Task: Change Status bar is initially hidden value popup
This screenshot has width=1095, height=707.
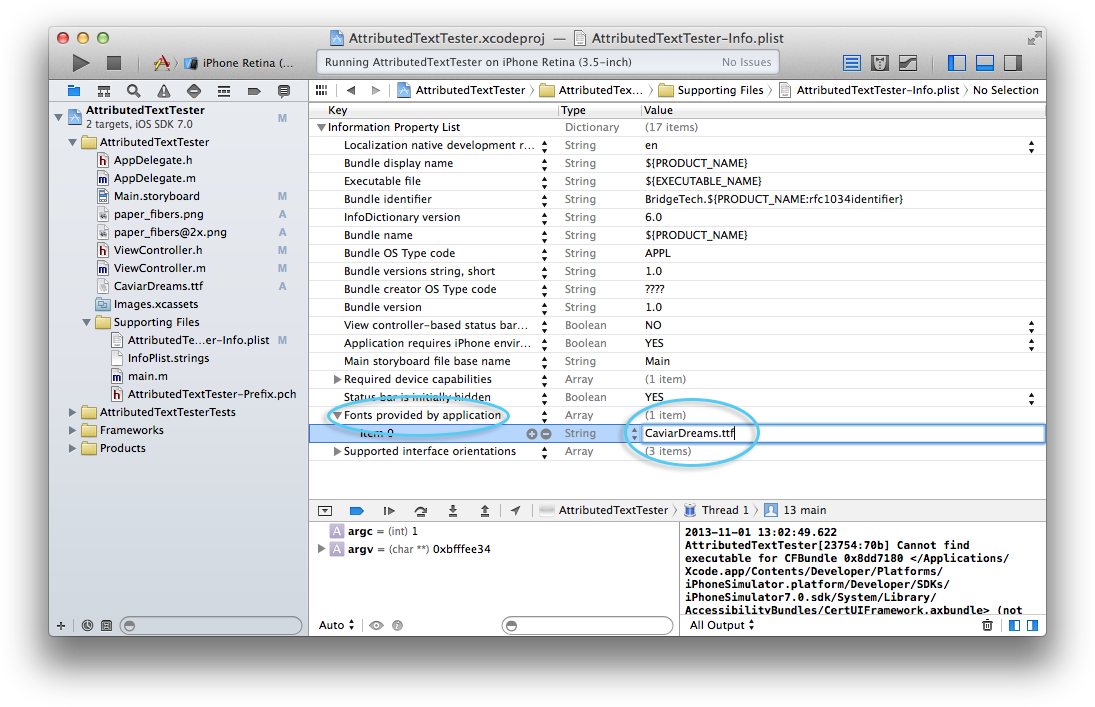Action: tap(1031, 398)
